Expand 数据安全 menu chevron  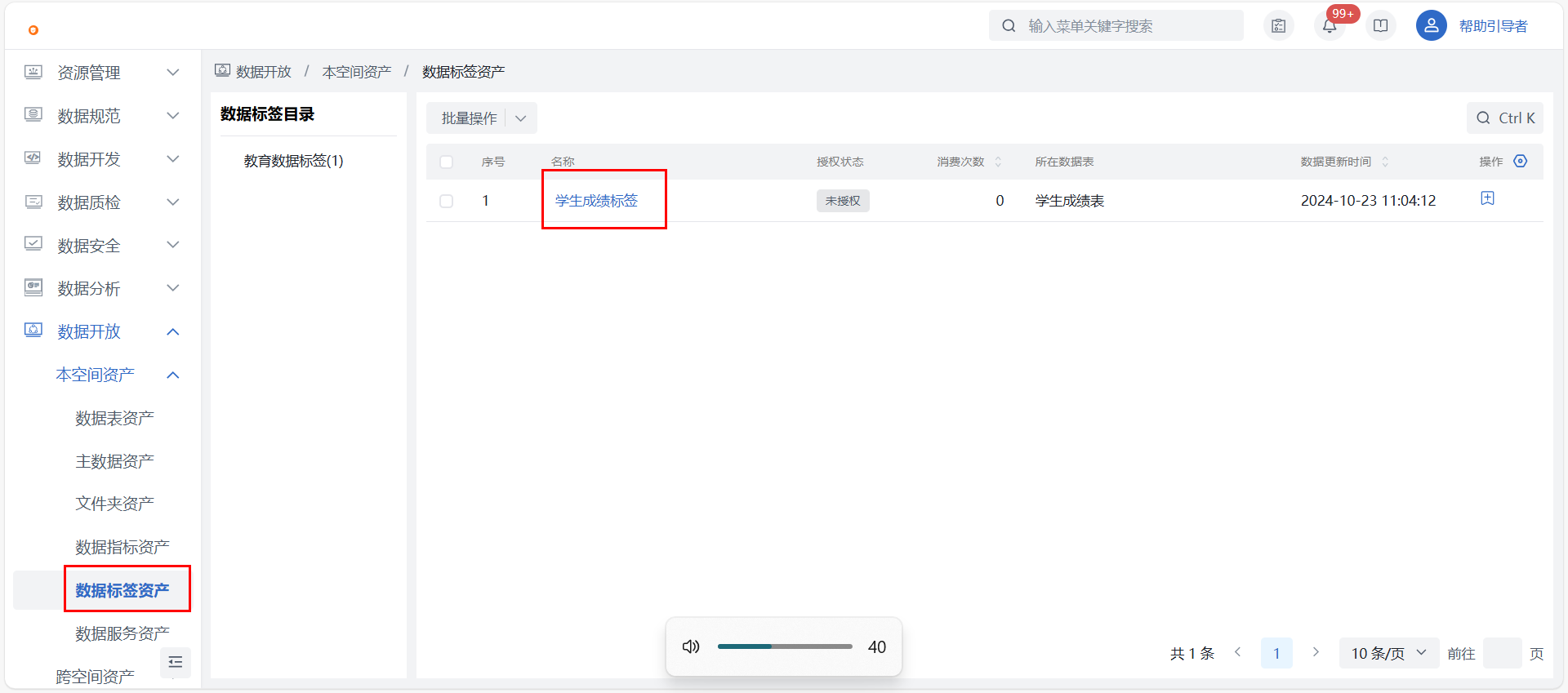173,244
